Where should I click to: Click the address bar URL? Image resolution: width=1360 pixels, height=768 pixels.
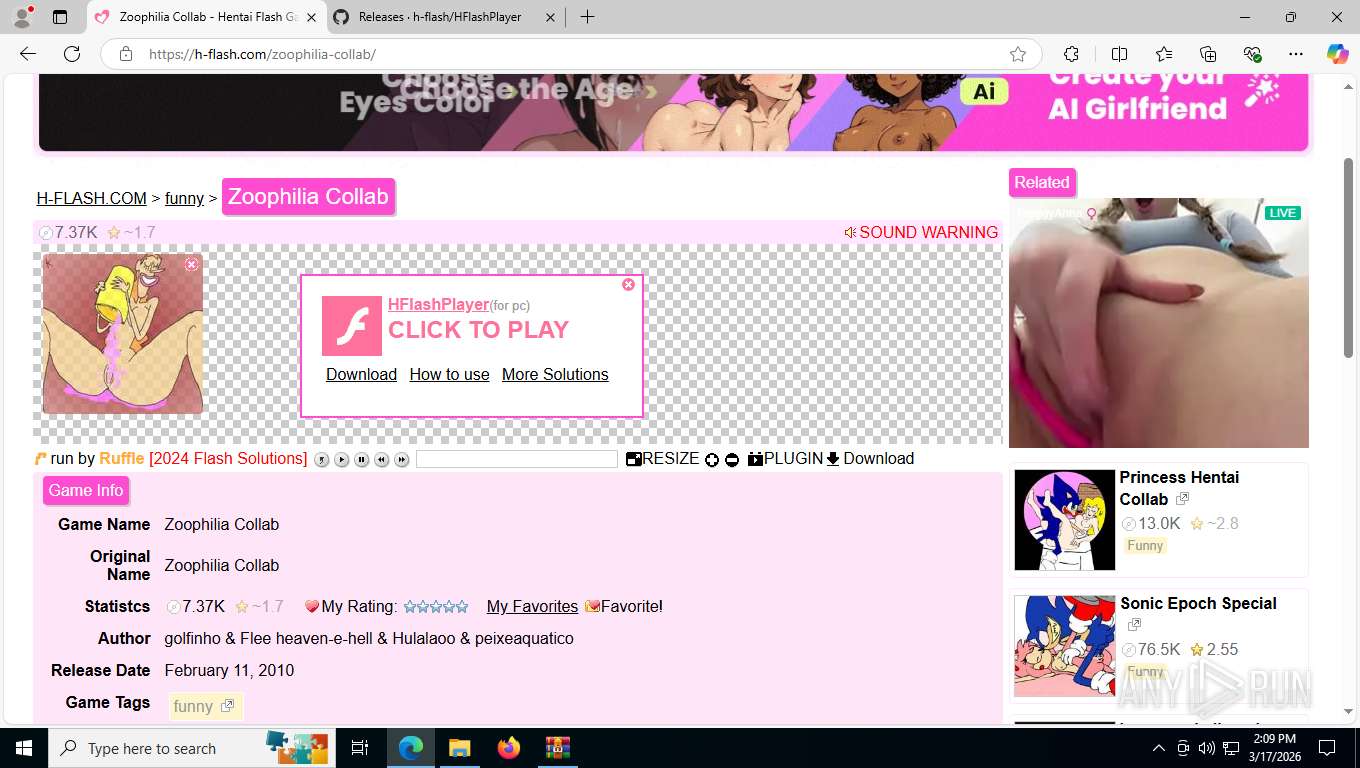tap(262, 54)
